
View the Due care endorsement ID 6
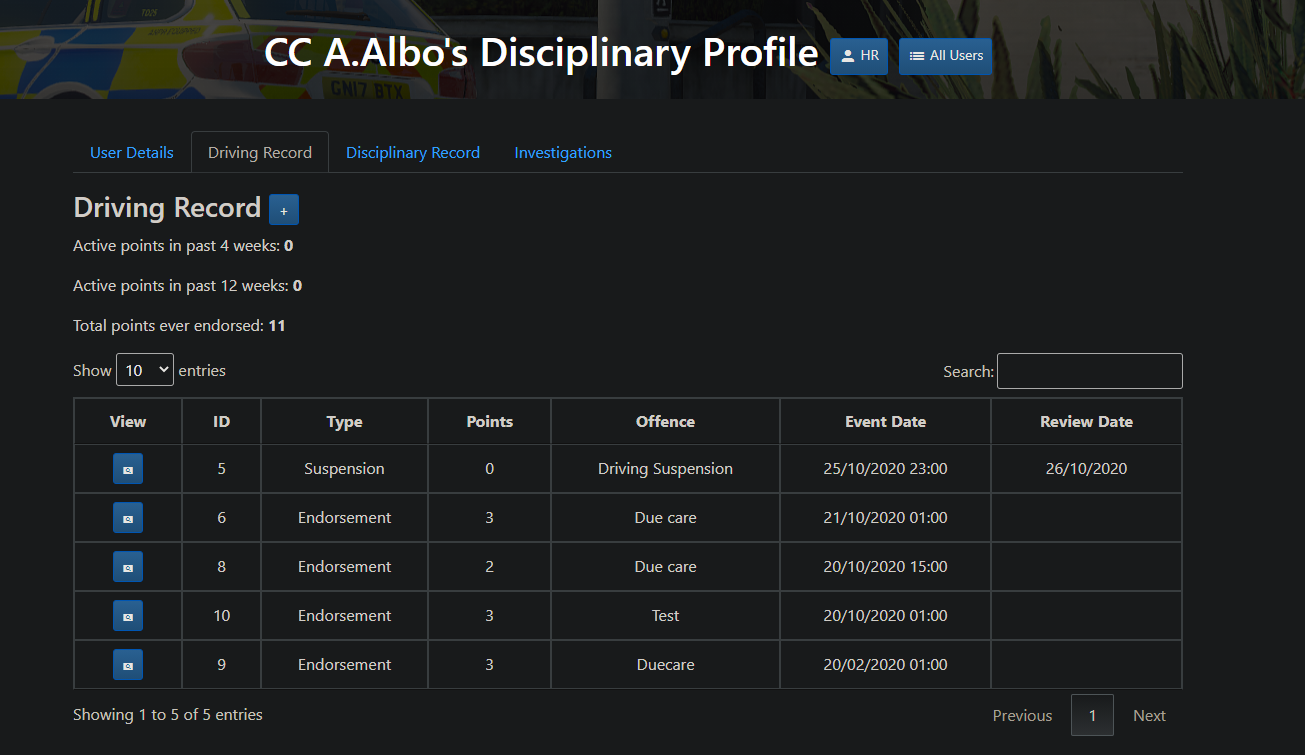point(128,518)
